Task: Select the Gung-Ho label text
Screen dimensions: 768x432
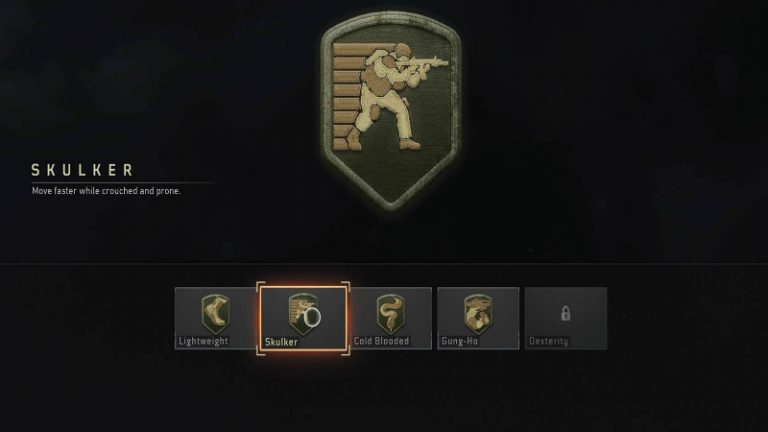Action: 459,341
